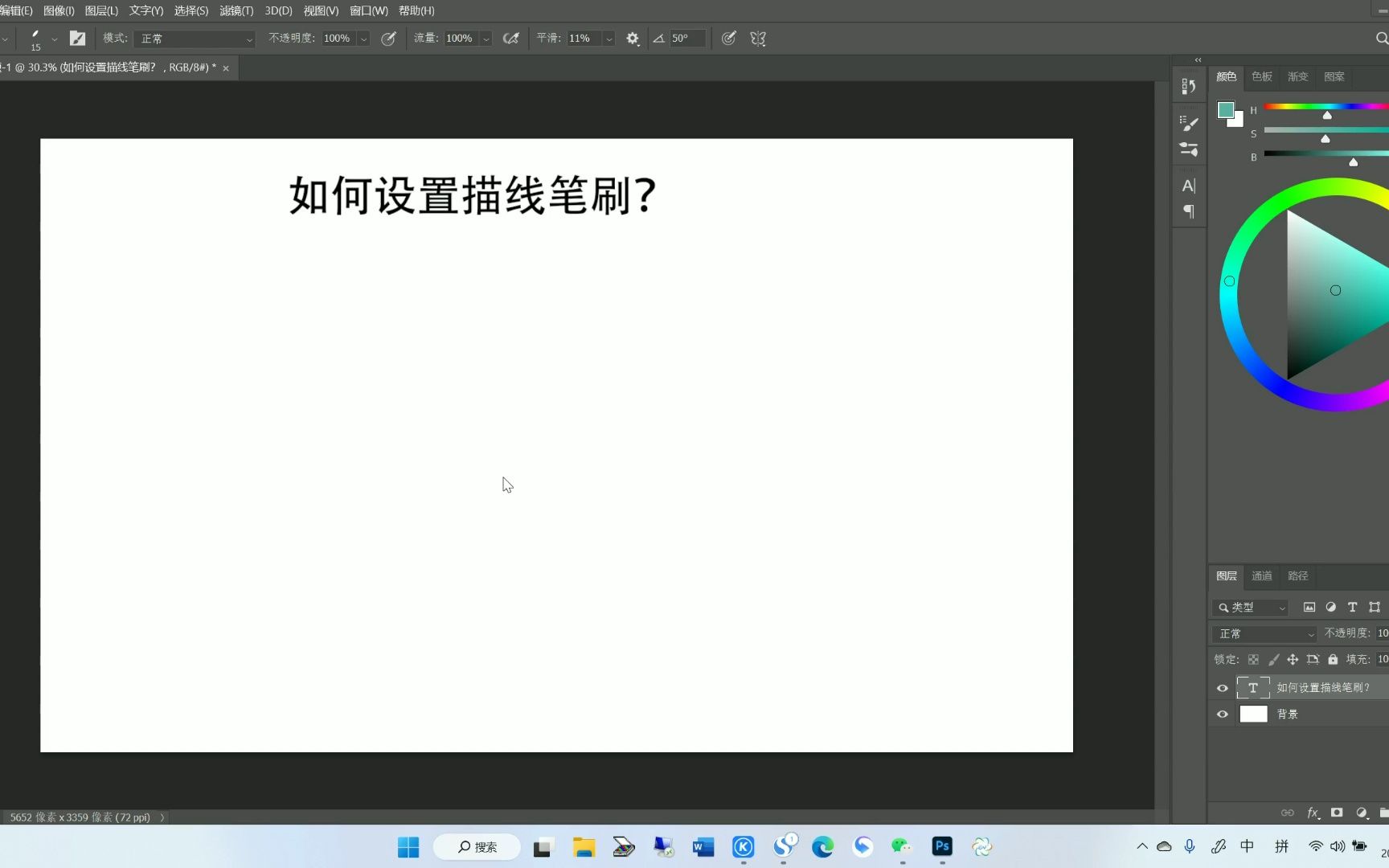Click the foreground color swatch in Color panel
Image resolution: width=1389 pixels, height=868 pixels.
pyautogui.click(x=1226, y=110)
